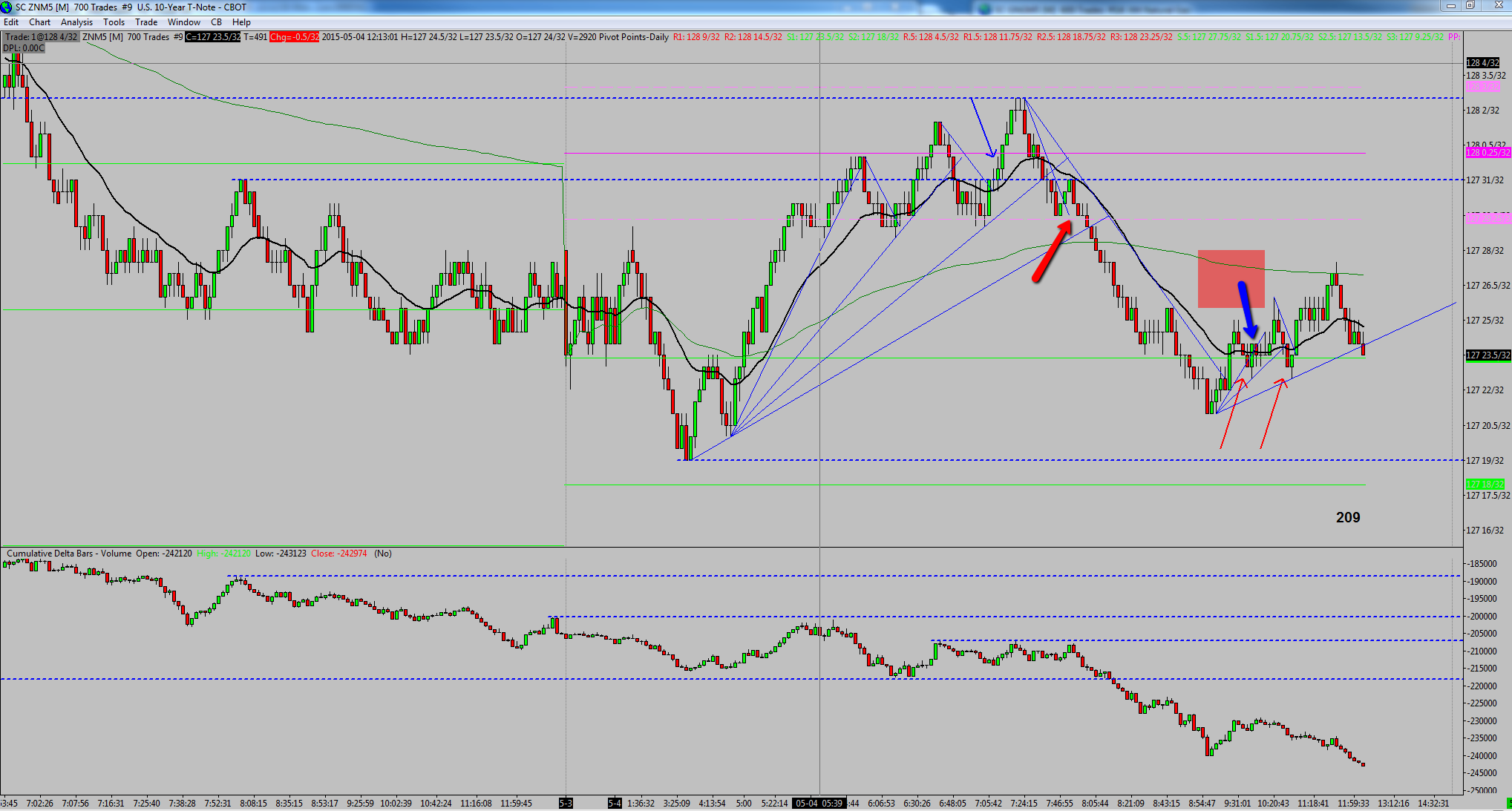Click the 'S2: 127 18/32' pivot value
Viewport: 1512px width, 811px height.
click(874, 37)
